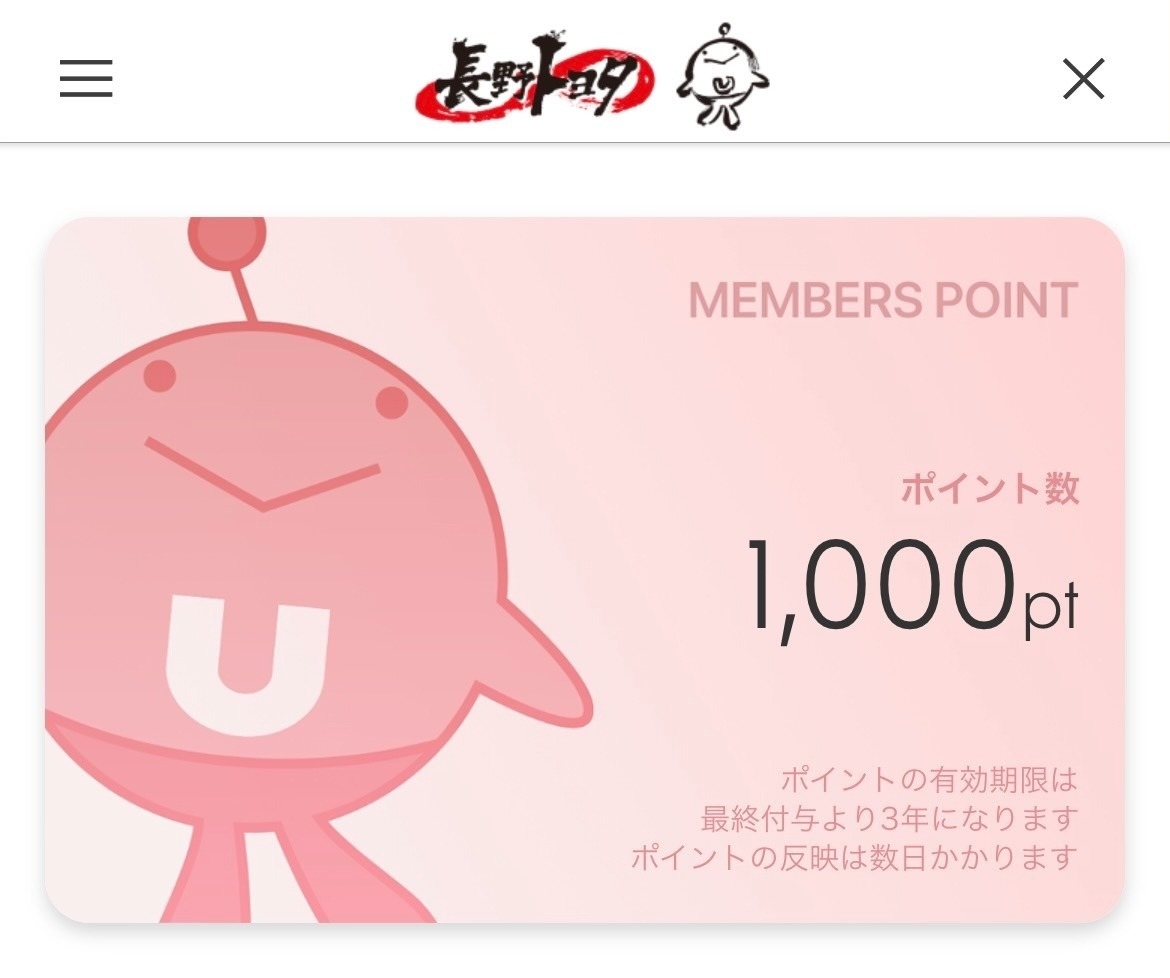Tap the mascot's smiling mouth
1170x978 pixels.
[x=262, y=474]
